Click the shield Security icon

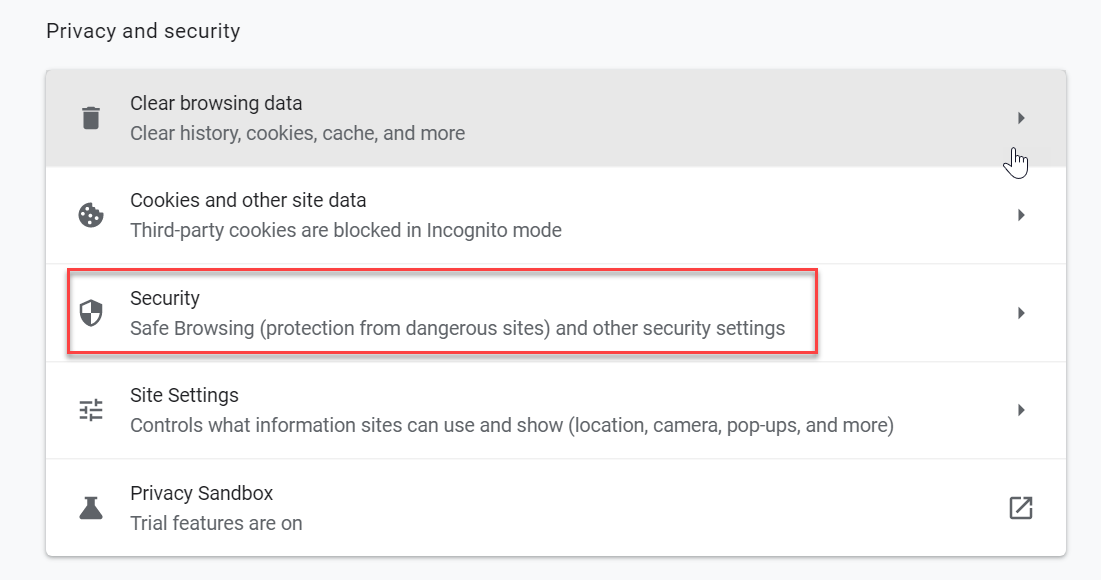(x=91, y=312)
